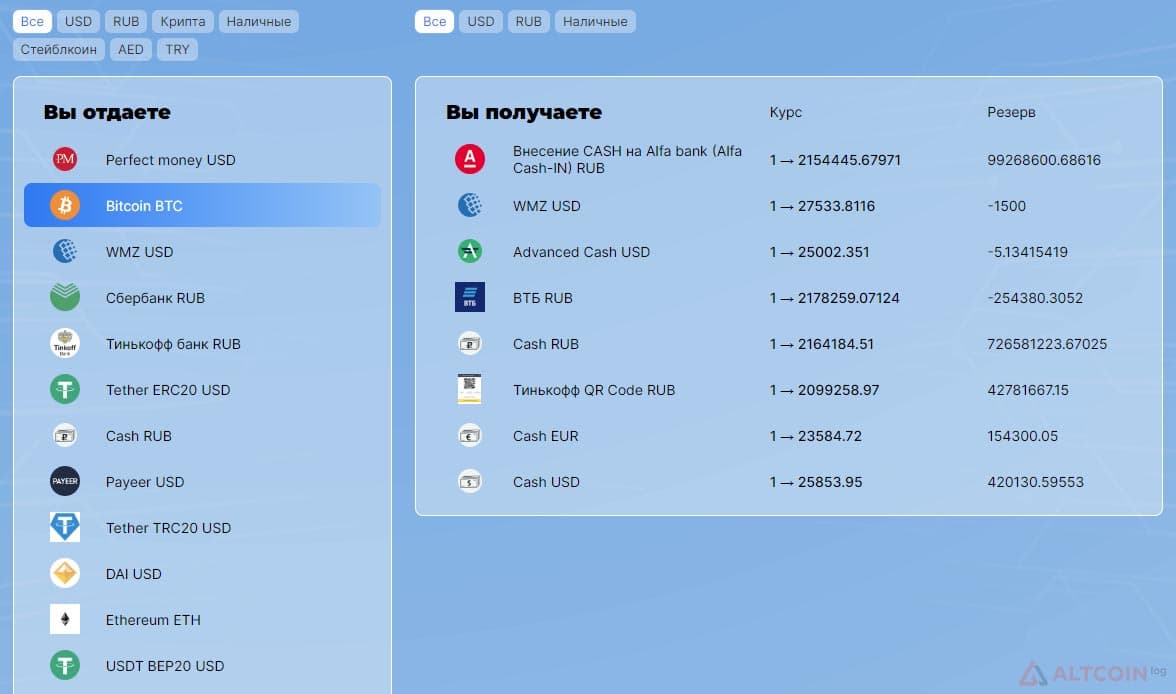This screenshot has width=1176, height=694.
Task: Click the red Alfa bank icon
Action: (x=470, y=159)
